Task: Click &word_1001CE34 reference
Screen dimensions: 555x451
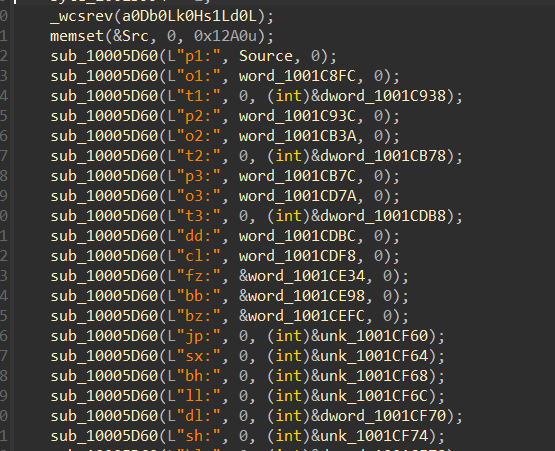Action: [x=302, y=276]
